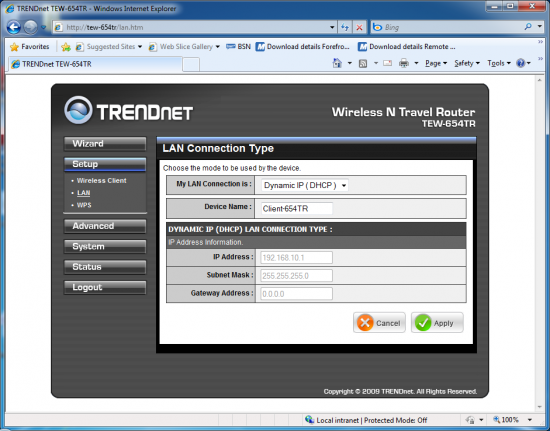This screenshot has width=550, height=431.
Task: Open the Wizard menu section
Action: click(x=105, y=144)
